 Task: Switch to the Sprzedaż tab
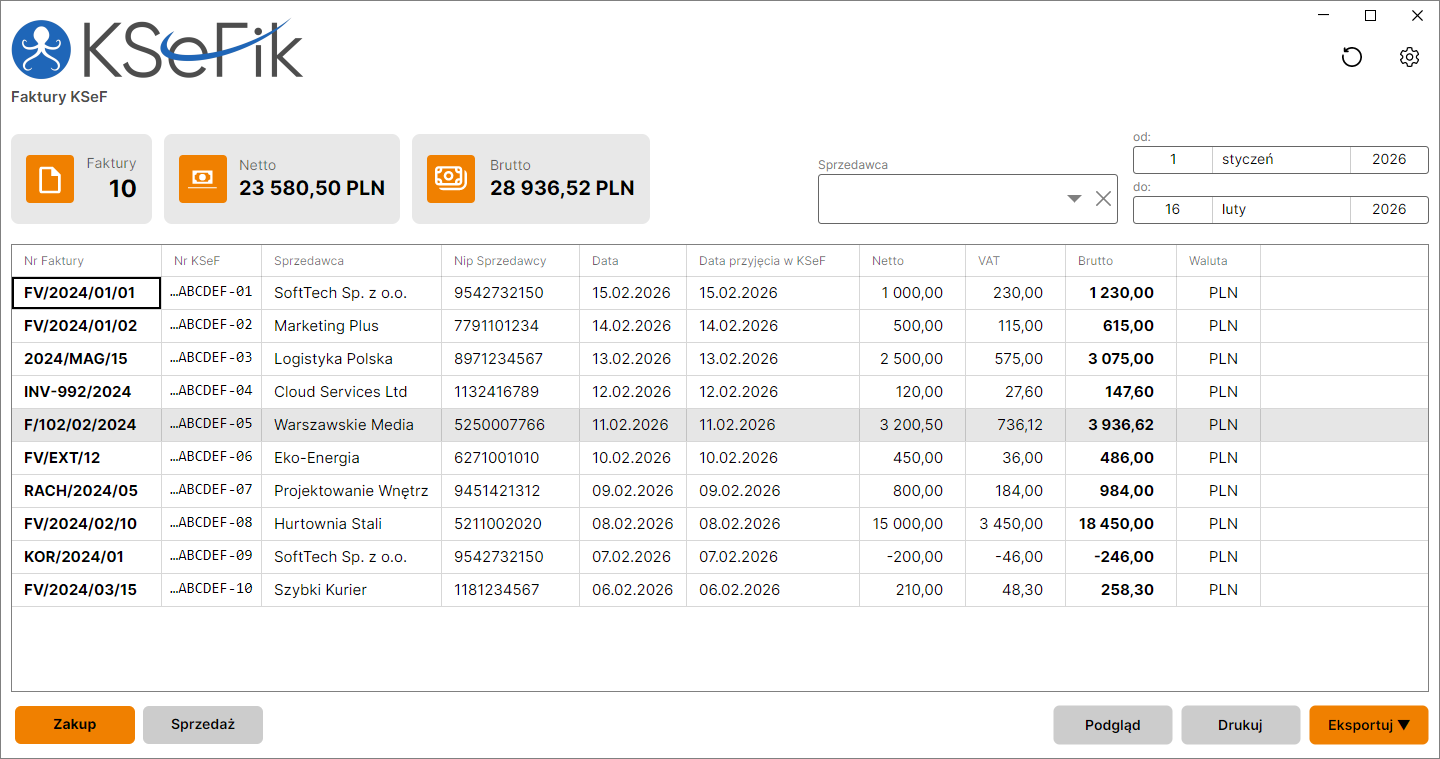click(203, 725)
